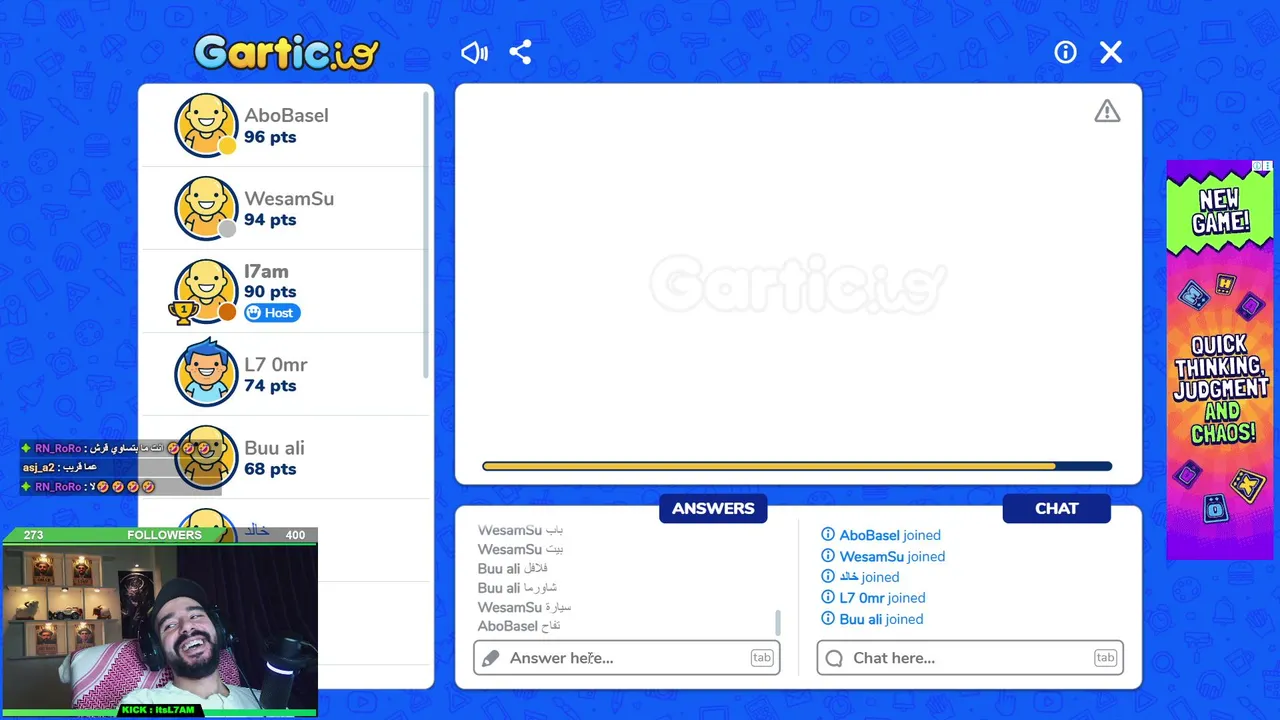Viewport: 1280px width, 720px height.
Task: Open the room info icon
Action: (1065, 53)
